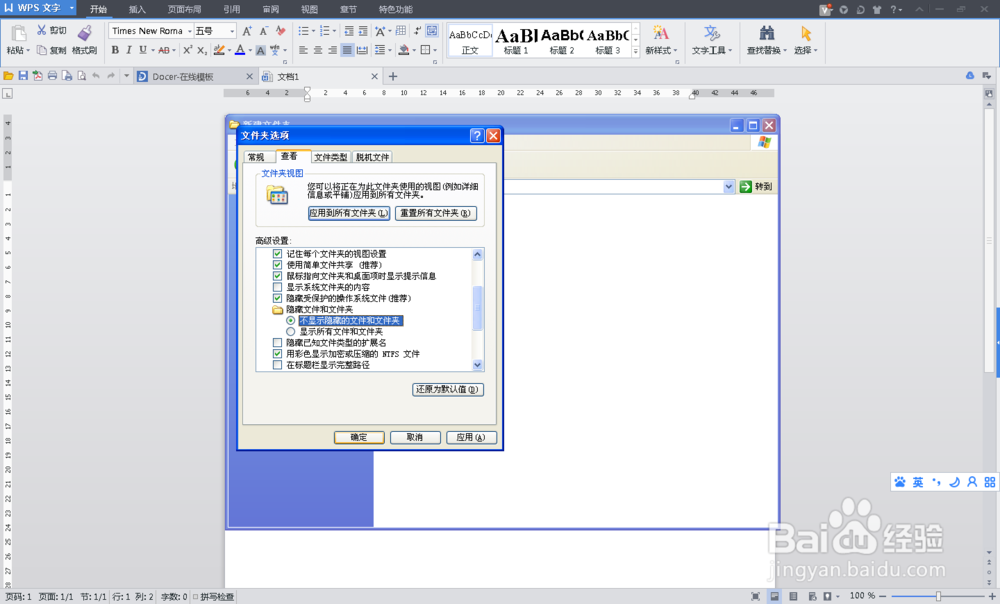1000x604 pixels.
Task: Expand the Paste (粘贴) dropdown arrow
Action: (x=28, y=50)
